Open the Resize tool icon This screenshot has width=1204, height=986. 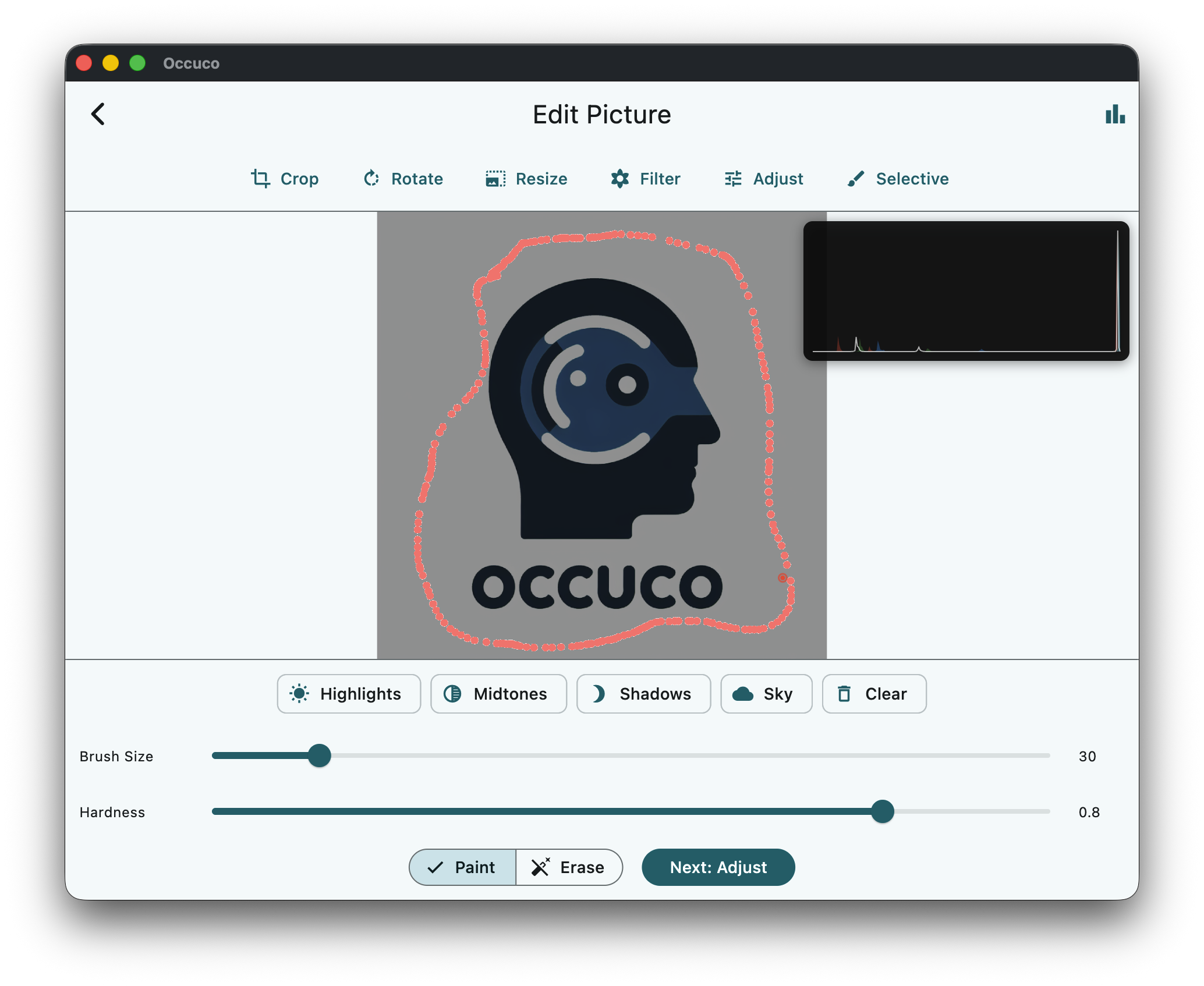(495, 179)
